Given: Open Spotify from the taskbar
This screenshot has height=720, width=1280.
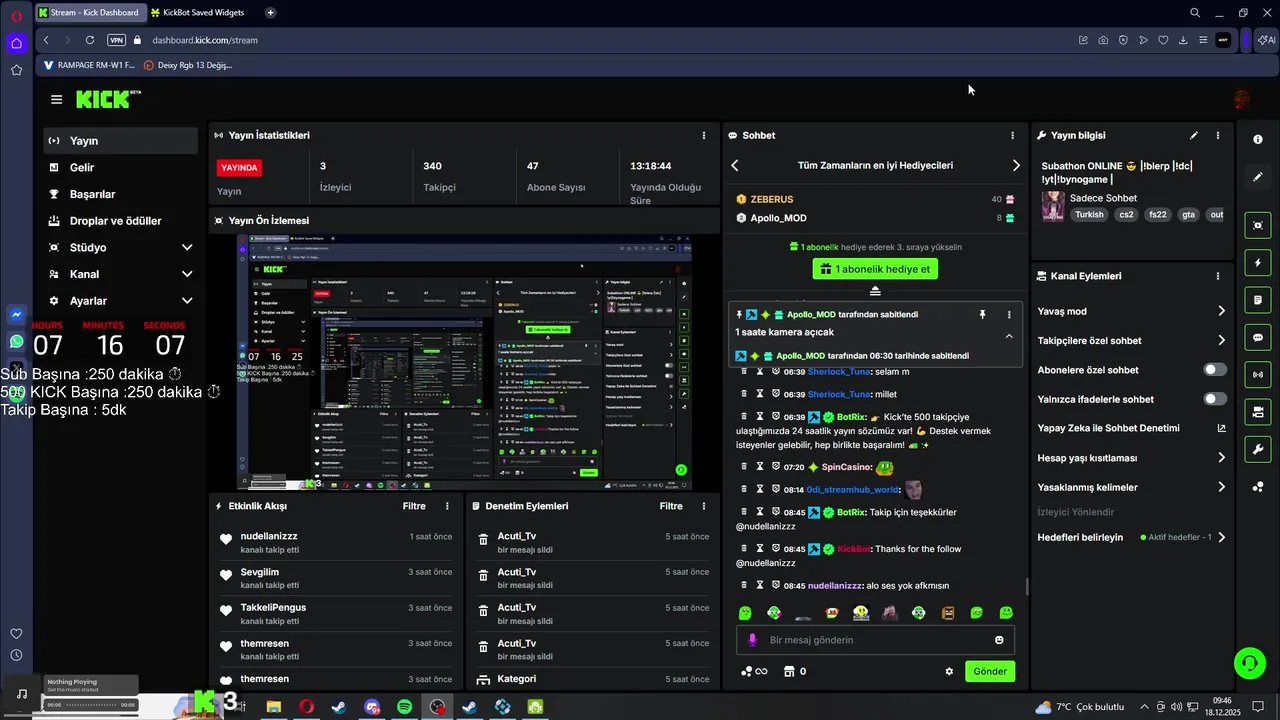Looking at the screenshot, I should pyautogui.click(x=404, y=707).
